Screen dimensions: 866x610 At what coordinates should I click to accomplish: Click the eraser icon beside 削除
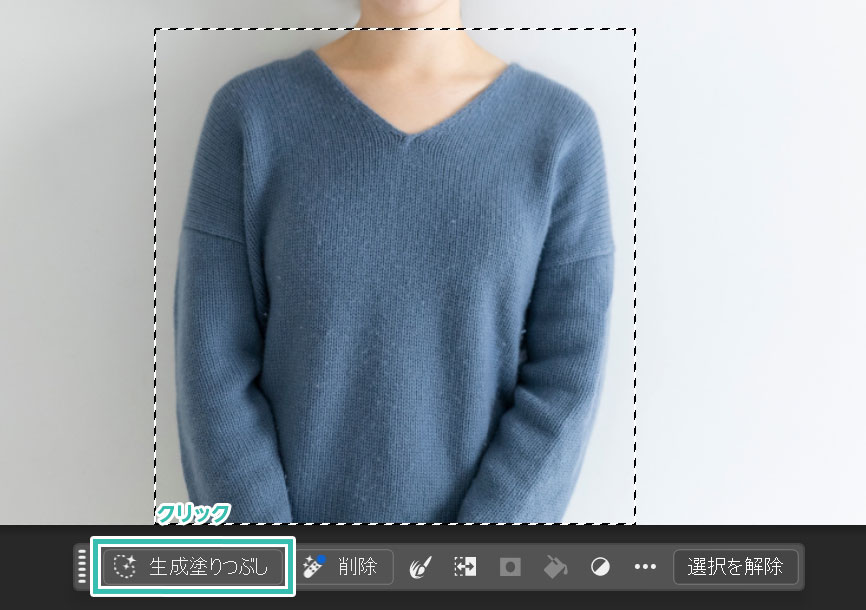pos(316,566)
